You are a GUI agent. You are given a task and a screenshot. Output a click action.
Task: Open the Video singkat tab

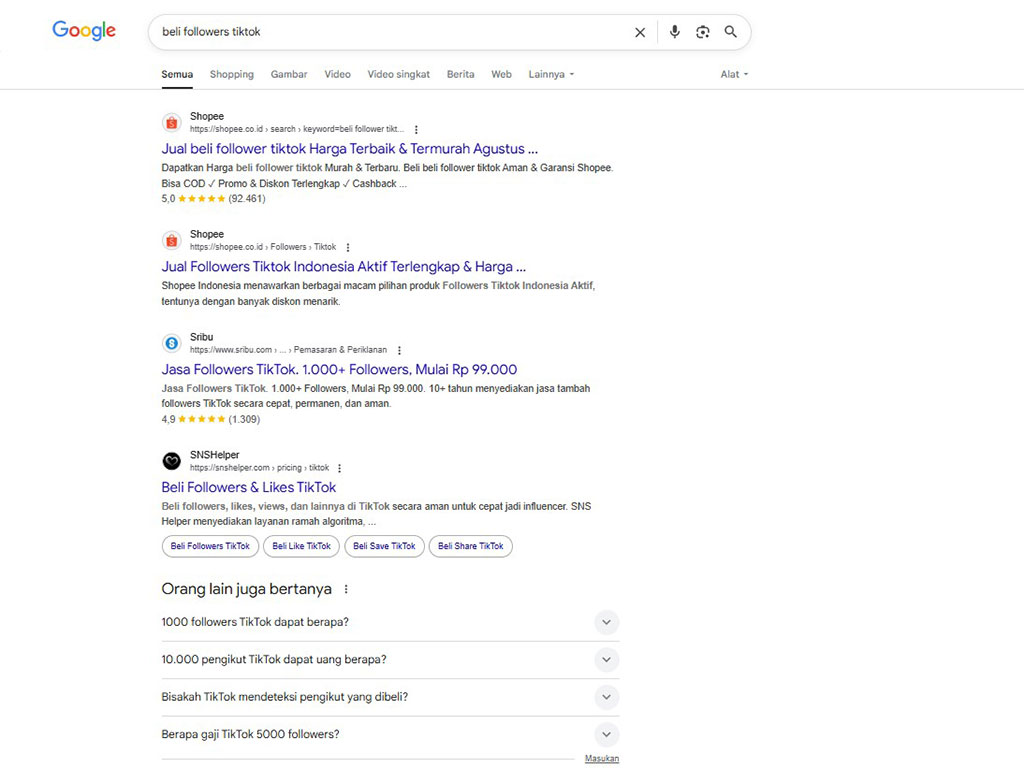click(x=398, y=74)
